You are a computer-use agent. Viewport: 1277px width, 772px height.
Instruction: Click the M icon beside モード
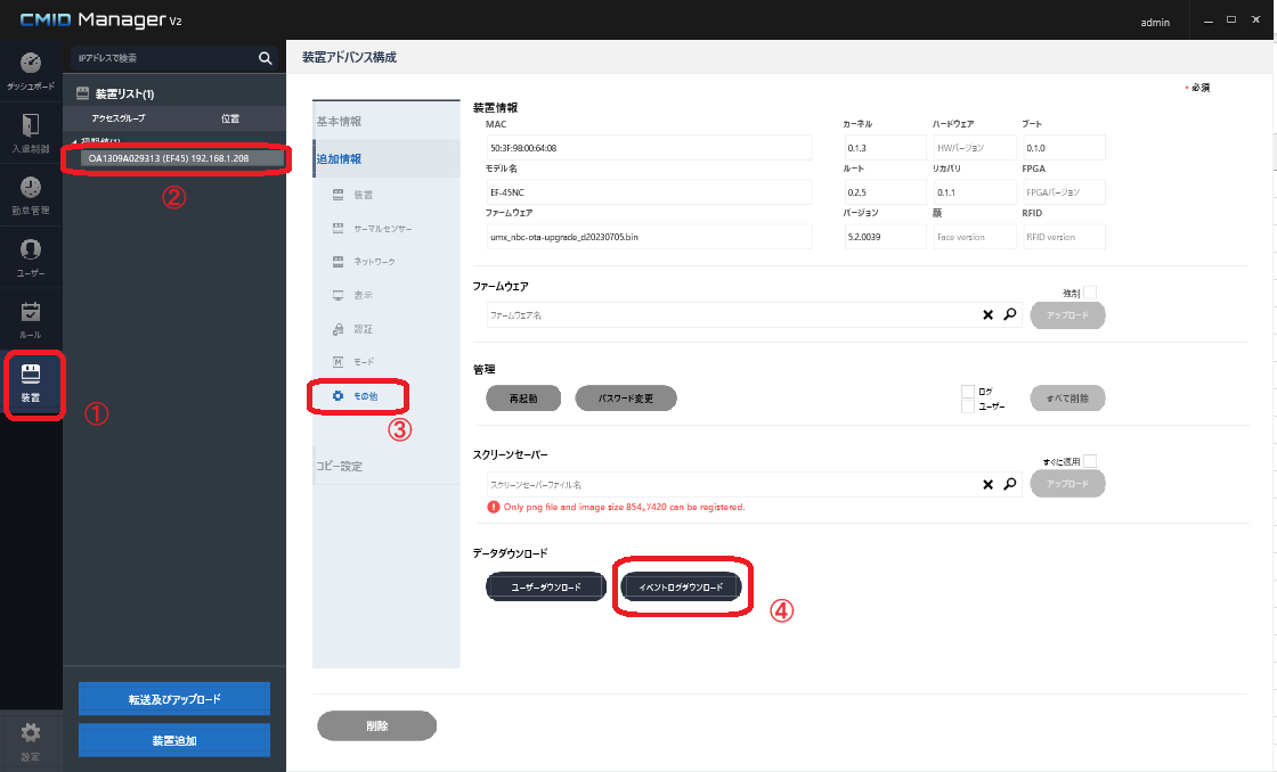coord(338,362)
